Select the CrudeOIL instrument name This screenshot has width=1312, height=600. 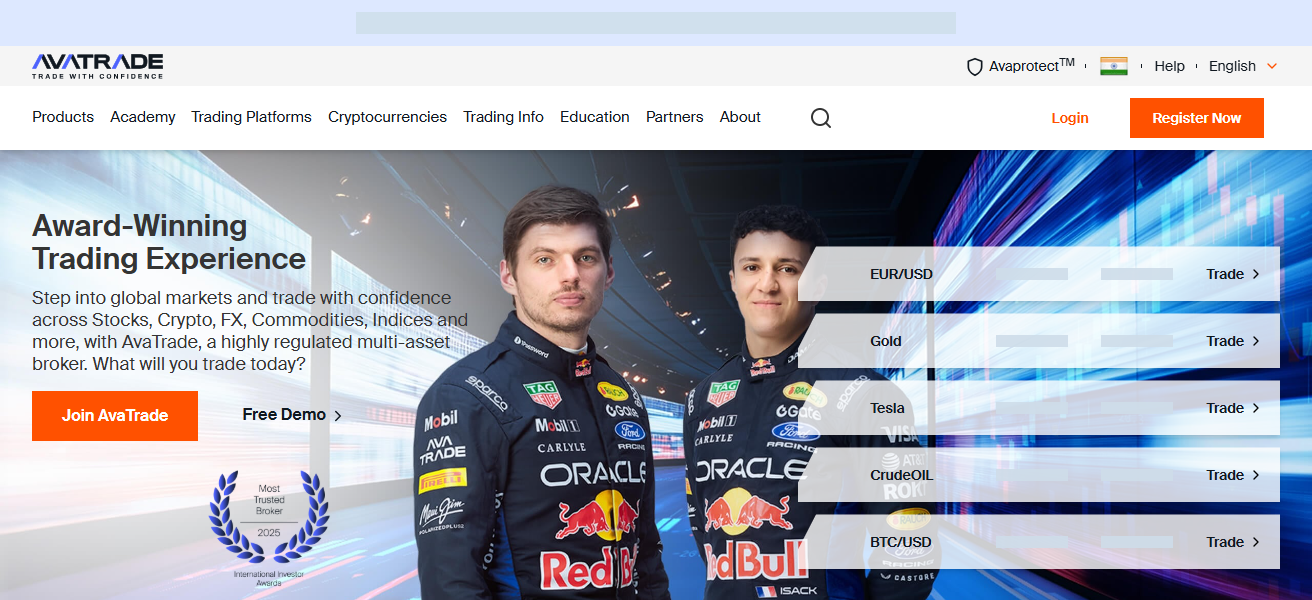pyautogui.click(x=902, y=475)
